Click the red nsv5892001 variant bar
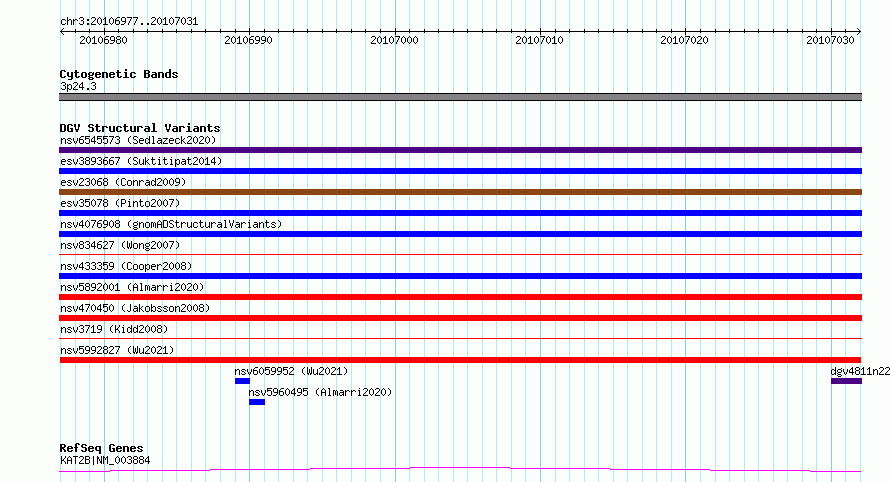This screenshot has width=890, height=482. (460, 297)
